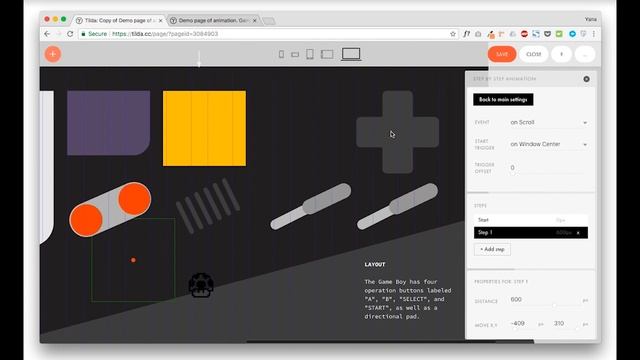Click the Trigger Offset input field
Viewport: 640px width, 360px height.
[548, 168]
